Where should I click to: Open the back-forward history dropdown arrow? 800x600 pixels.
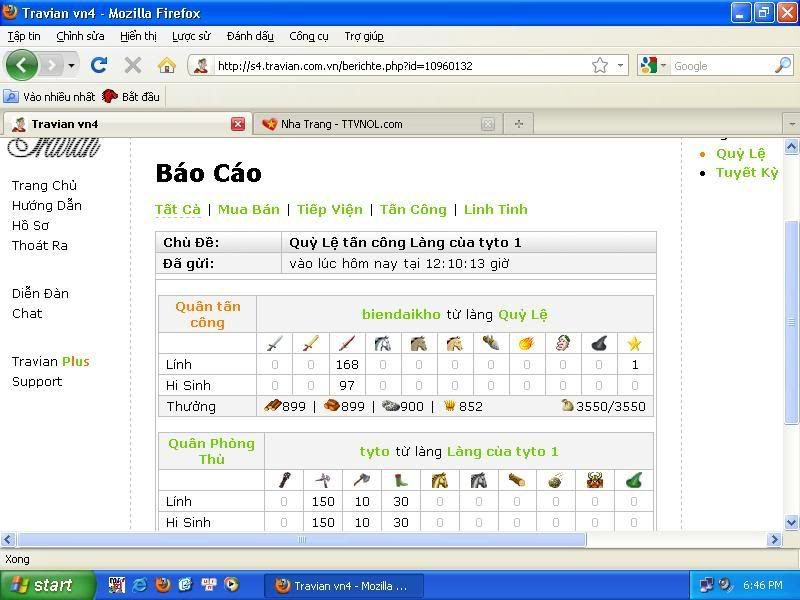(x=71, y=65)
